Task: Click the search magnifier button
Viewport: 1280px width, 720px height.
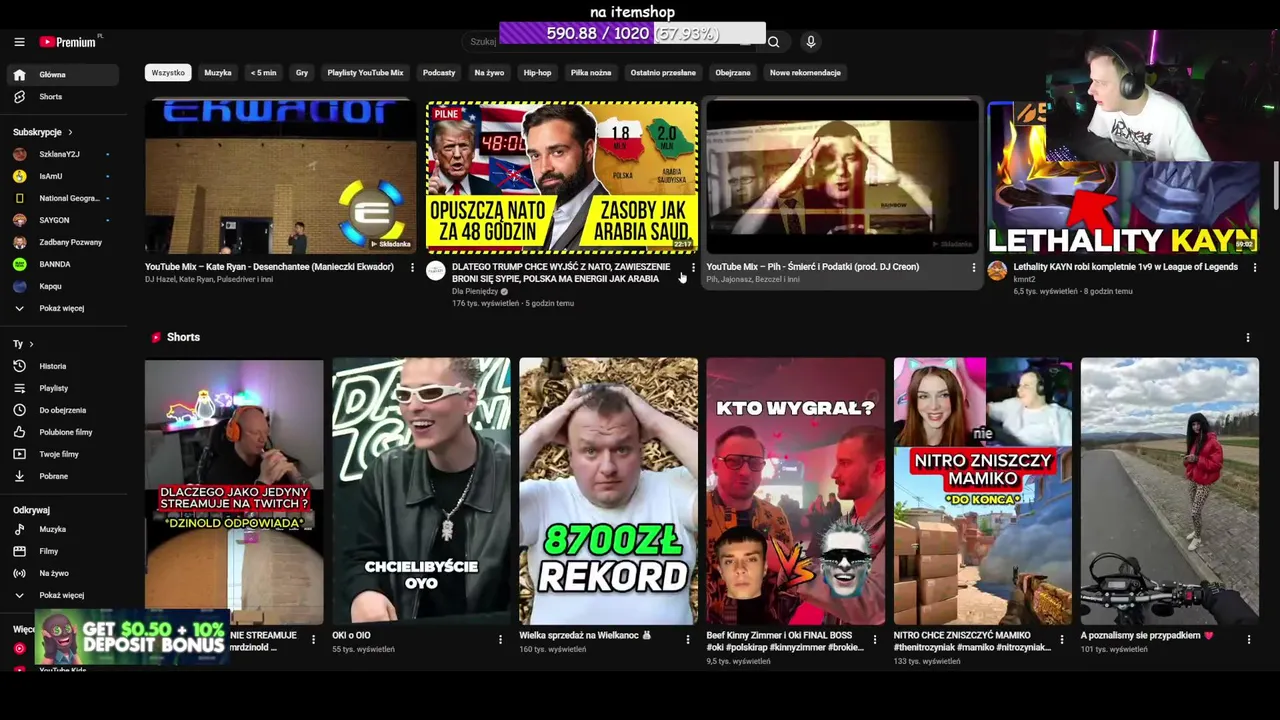Action: click(x=773, y=42)
